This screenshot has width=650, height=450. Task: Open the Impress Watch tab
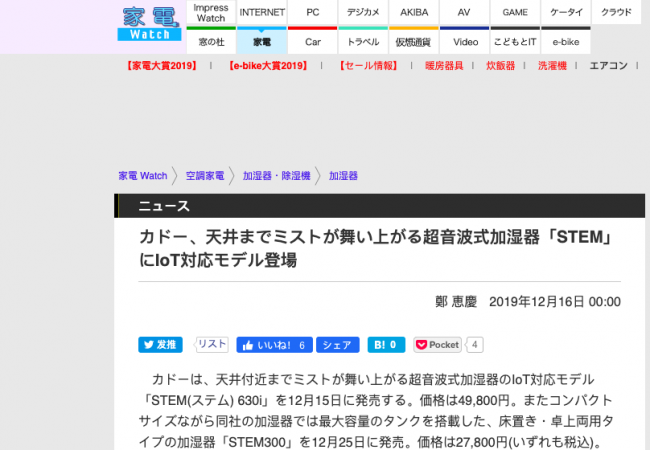[x=211, y=13]
